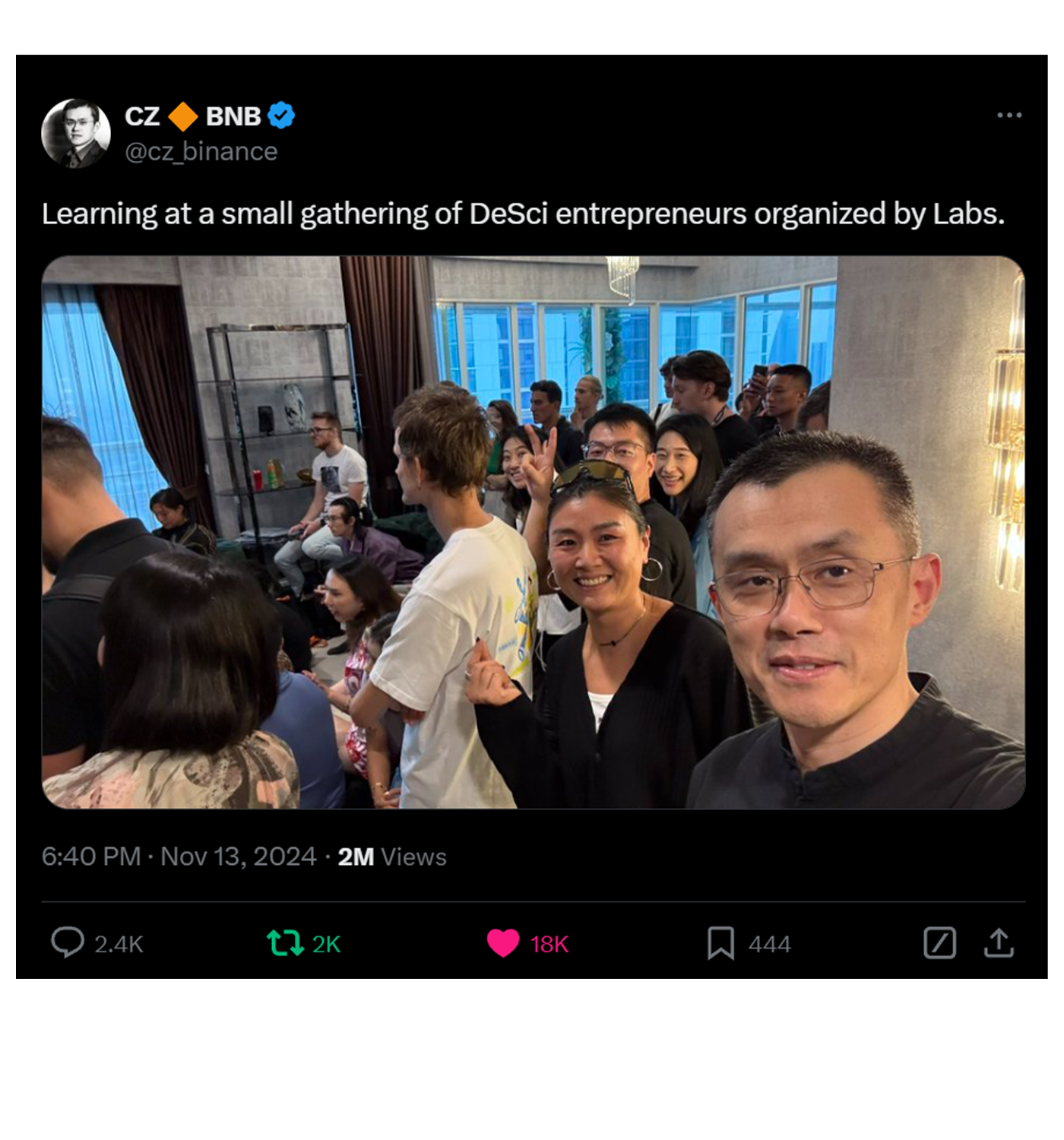Viewport: 1064px width, 1140px height.
Task: Click the reply speech bubble icon
Action: tap(68, 942)
